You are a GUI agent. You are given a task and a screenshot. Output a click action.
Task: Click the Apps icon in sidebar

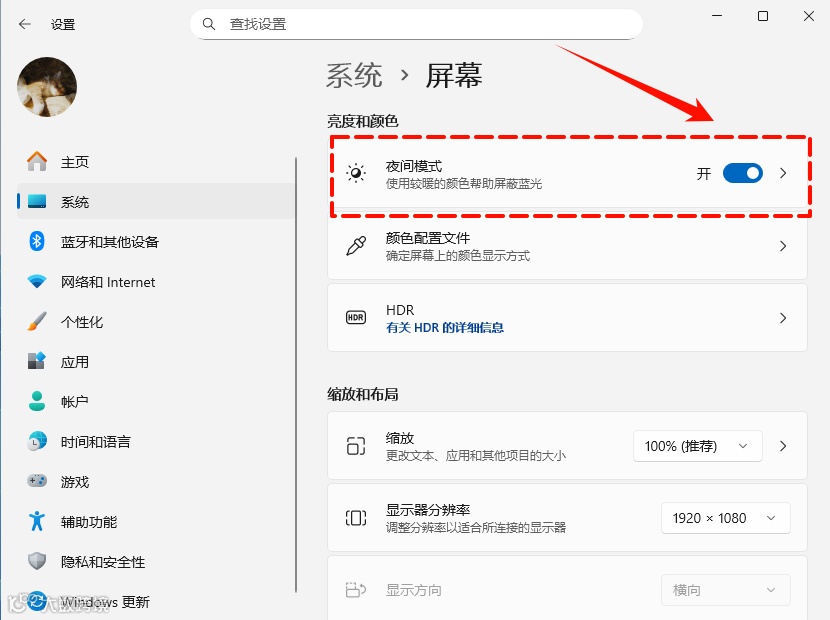click(37, 361)
